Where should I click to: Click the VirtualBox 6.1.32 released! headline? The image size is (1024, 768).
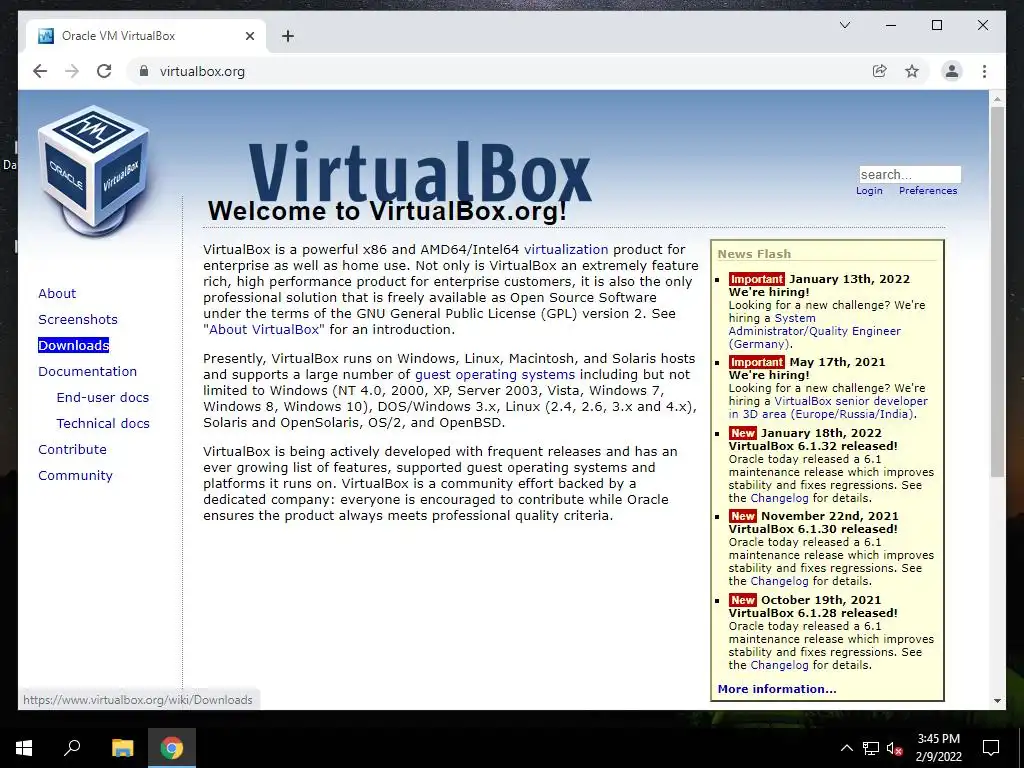[813, 446]
